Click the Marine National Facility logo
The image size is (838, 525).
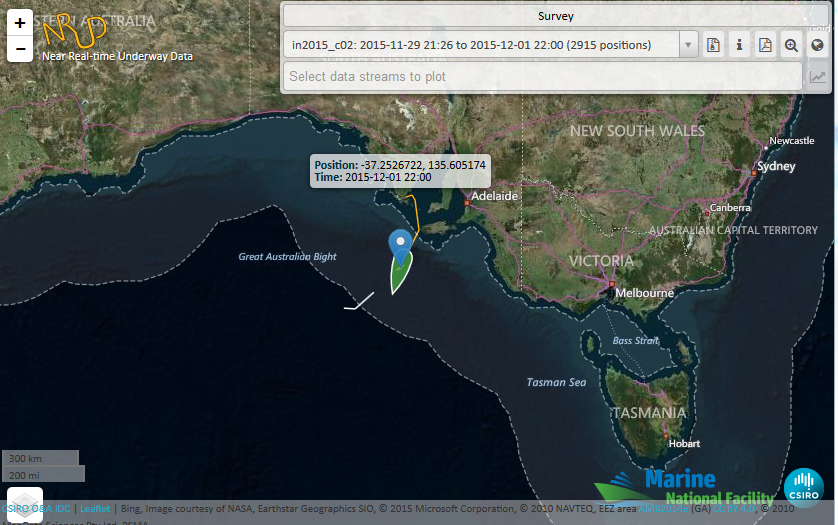pos(684,487)
